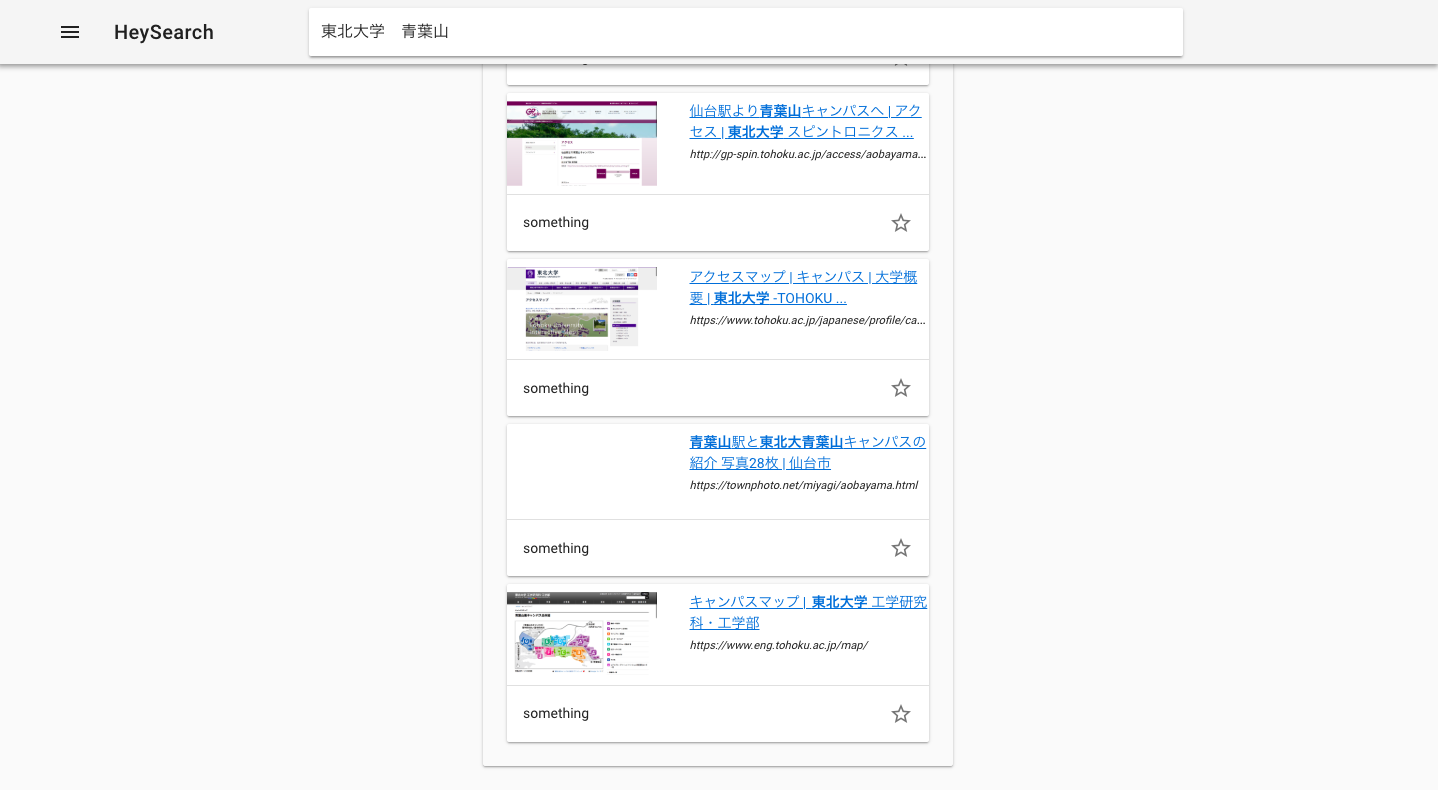The width and height of the screenshot is (1438, 790).
Task: Open the 青葉山駅と東北大青葉山キャンパスの紹介 link
Action: click(808, 452)
